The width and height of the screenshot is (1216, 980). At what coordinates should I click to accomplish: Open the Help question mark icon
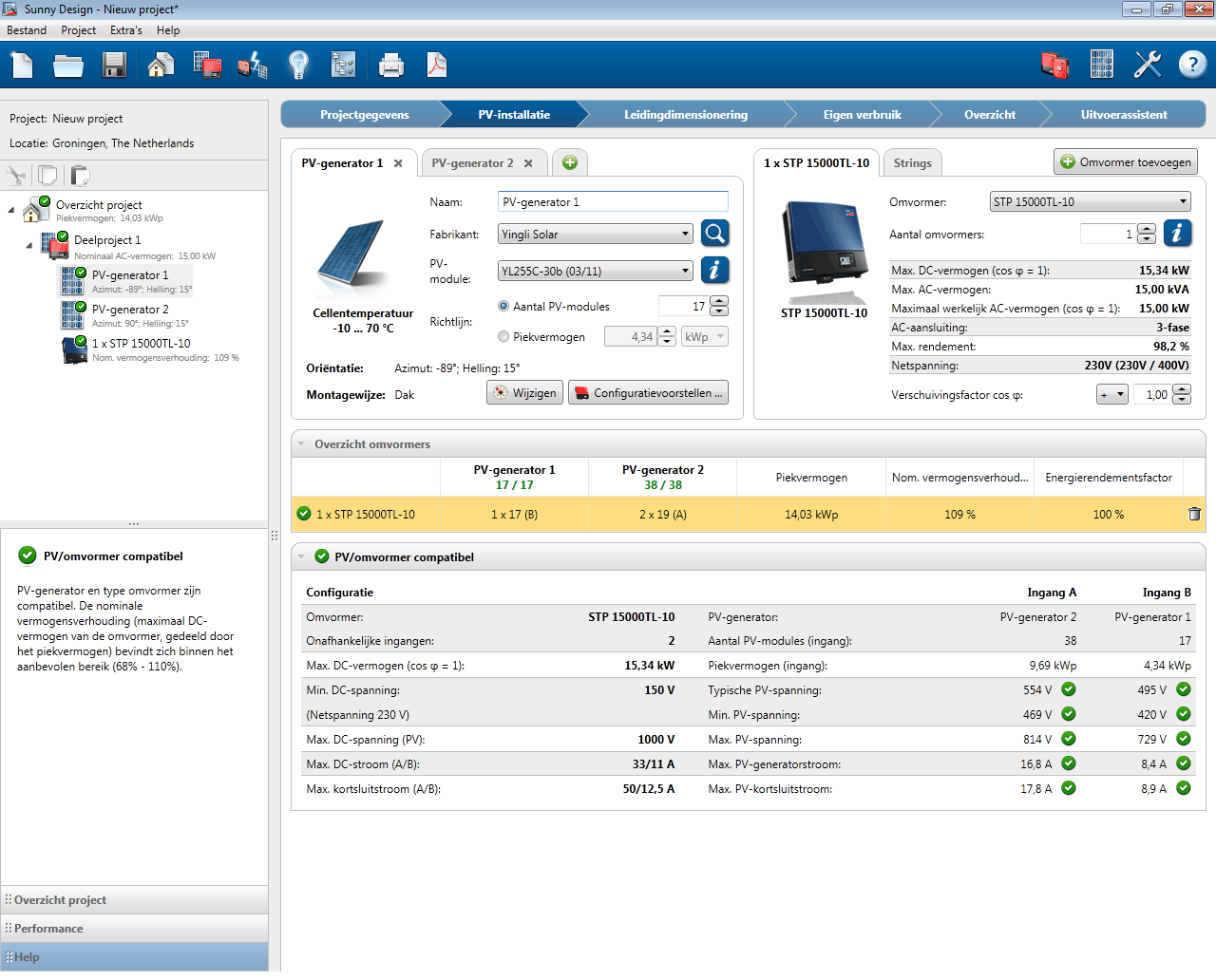pyautogui.click(x=1191, y=64)
